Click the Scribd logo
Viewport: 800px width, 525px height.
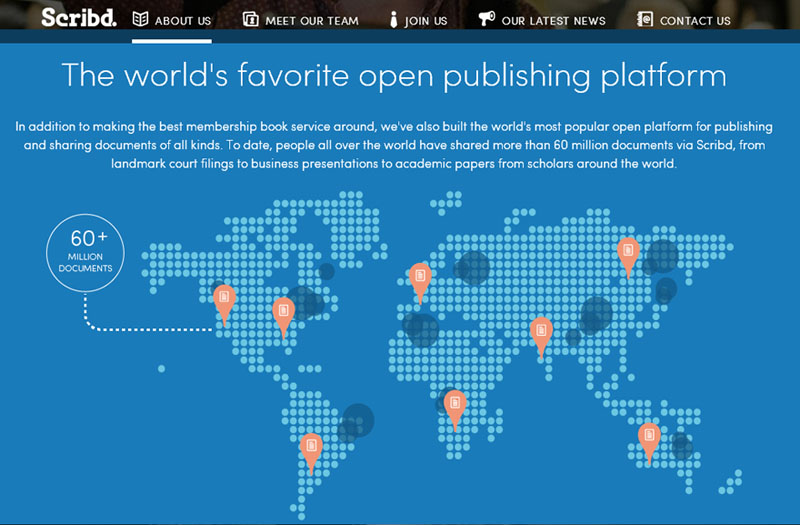[x=79, y=17]
